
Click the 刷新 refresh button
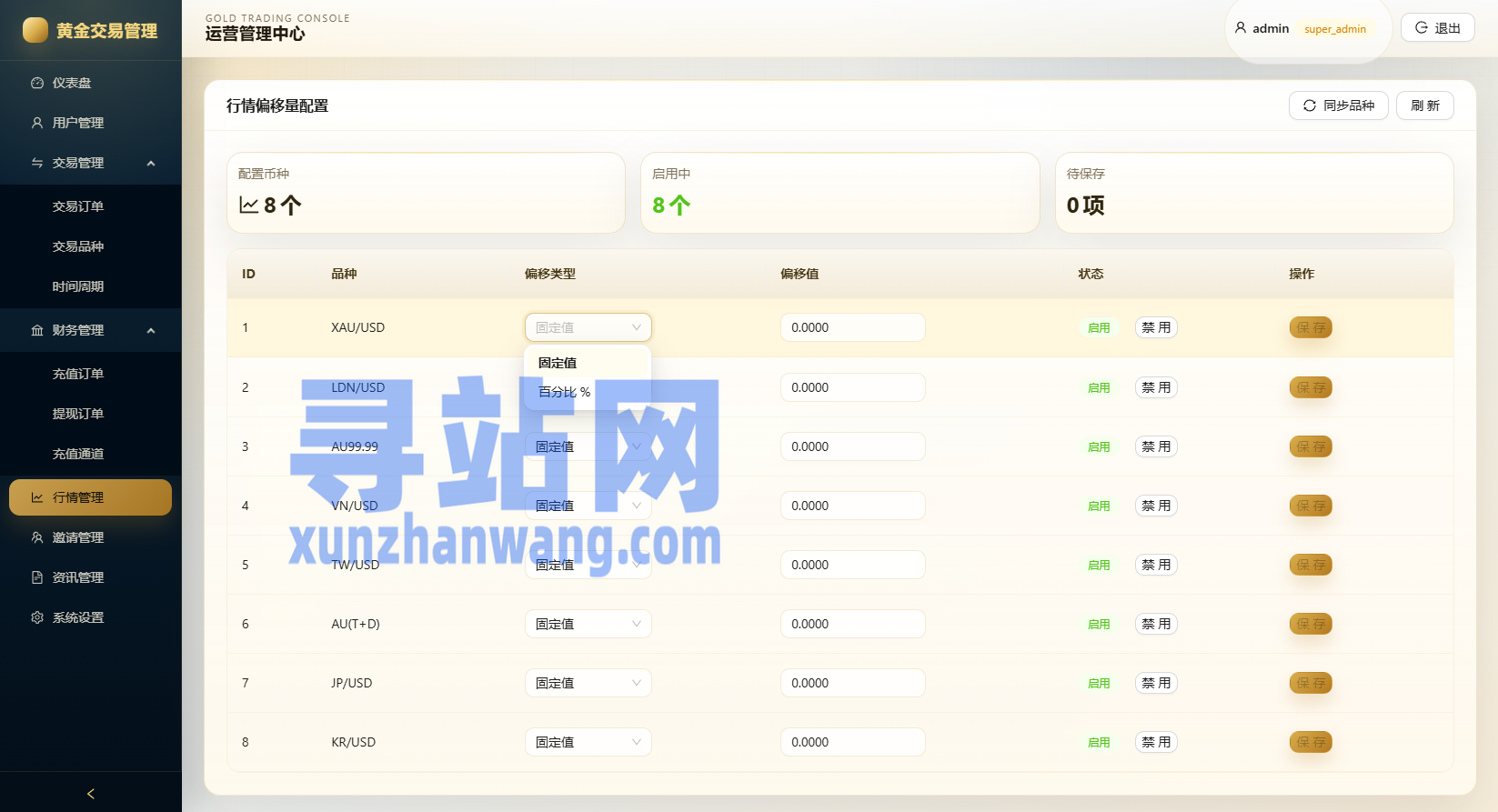tap(1424, 105)
